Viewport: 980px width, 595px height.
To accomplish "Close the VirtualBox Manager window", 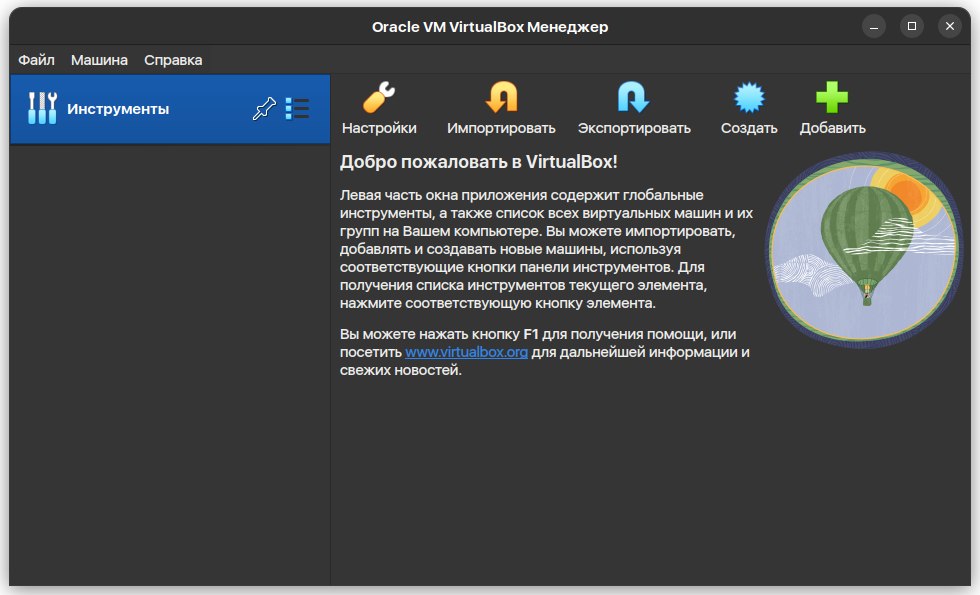I will click(x=950, y=26).
